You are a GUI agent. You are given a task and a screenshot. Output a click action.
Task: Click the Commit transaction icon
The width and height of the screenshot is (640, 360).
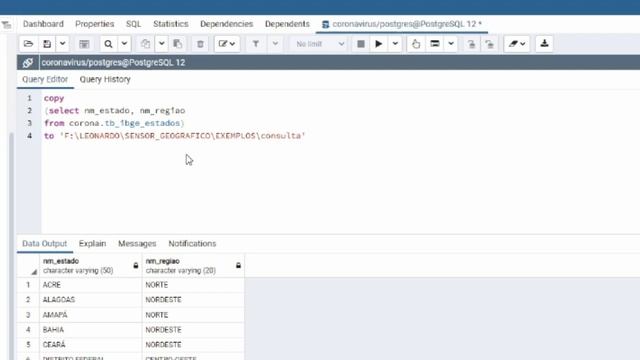[471, 44]
